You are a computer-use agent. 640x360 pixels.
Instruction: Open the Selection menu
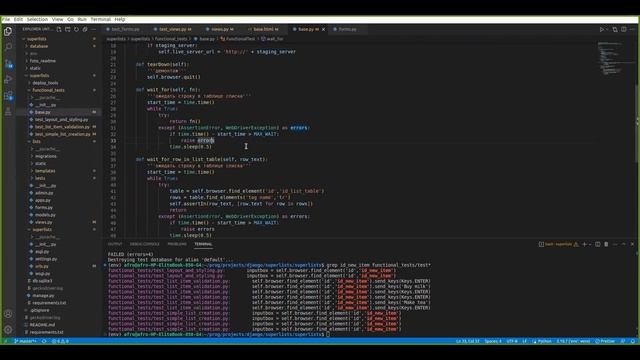(x=37, y=19)
